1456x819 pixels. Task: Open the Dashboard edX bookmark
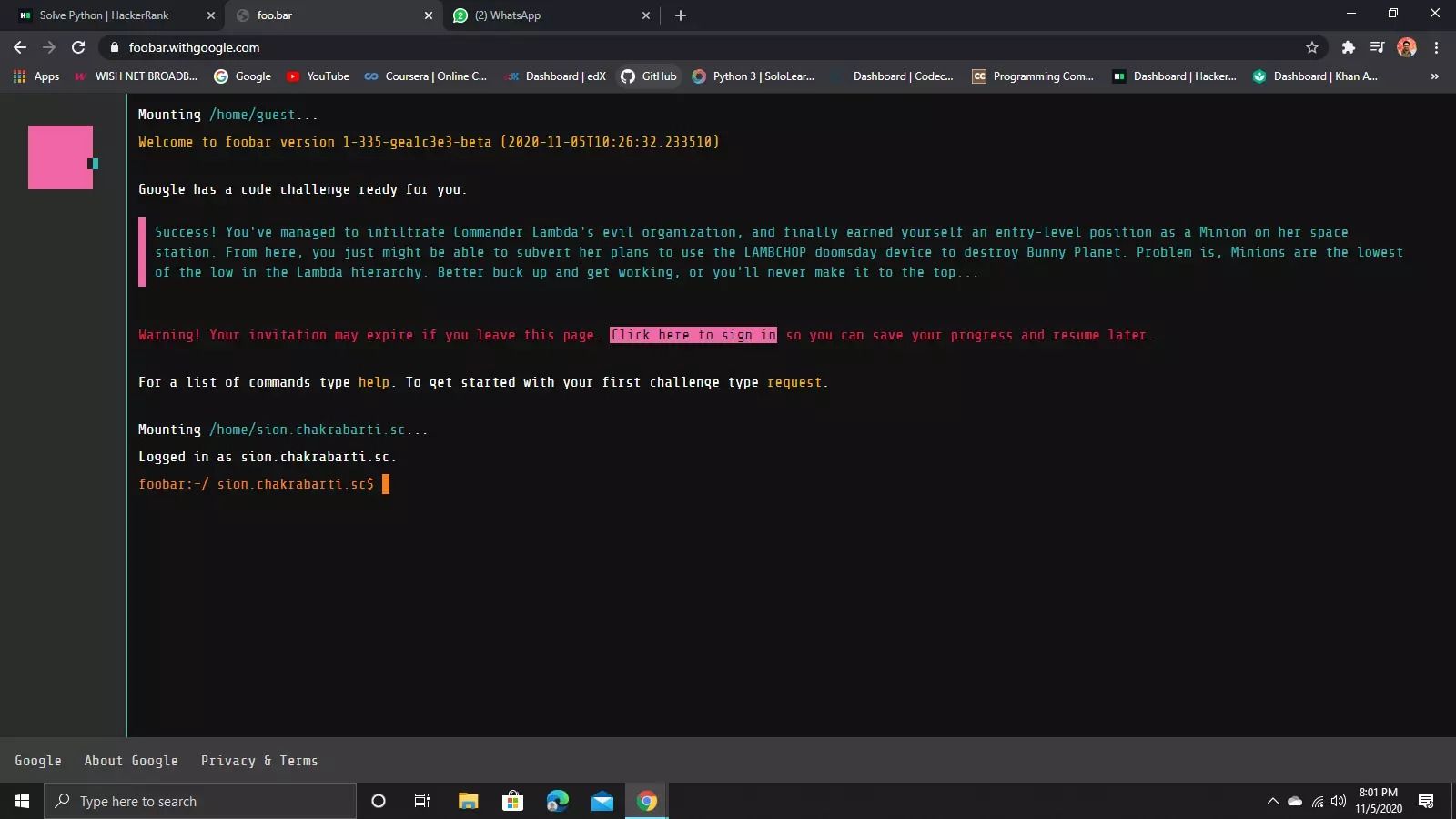coord(553,76)
